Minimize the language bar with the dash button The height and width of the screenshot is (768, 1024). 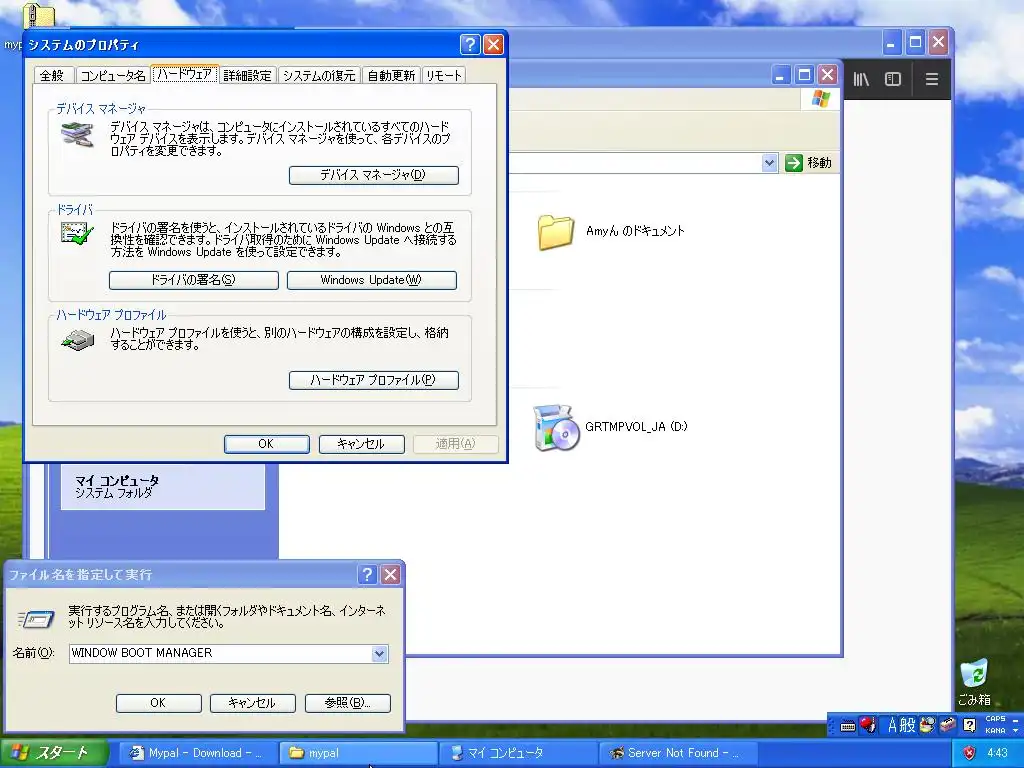click(x=1016, y=720)
